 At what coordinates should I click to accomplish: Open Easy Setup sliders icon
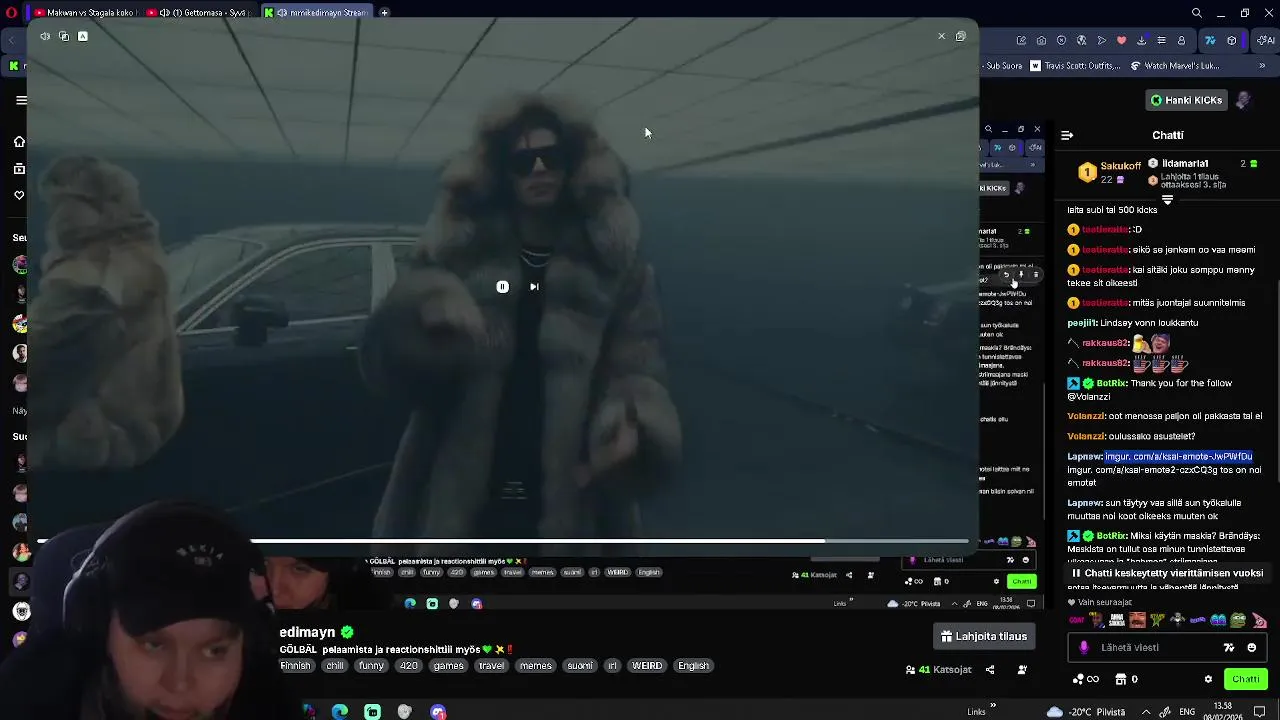click(1161, 41)
